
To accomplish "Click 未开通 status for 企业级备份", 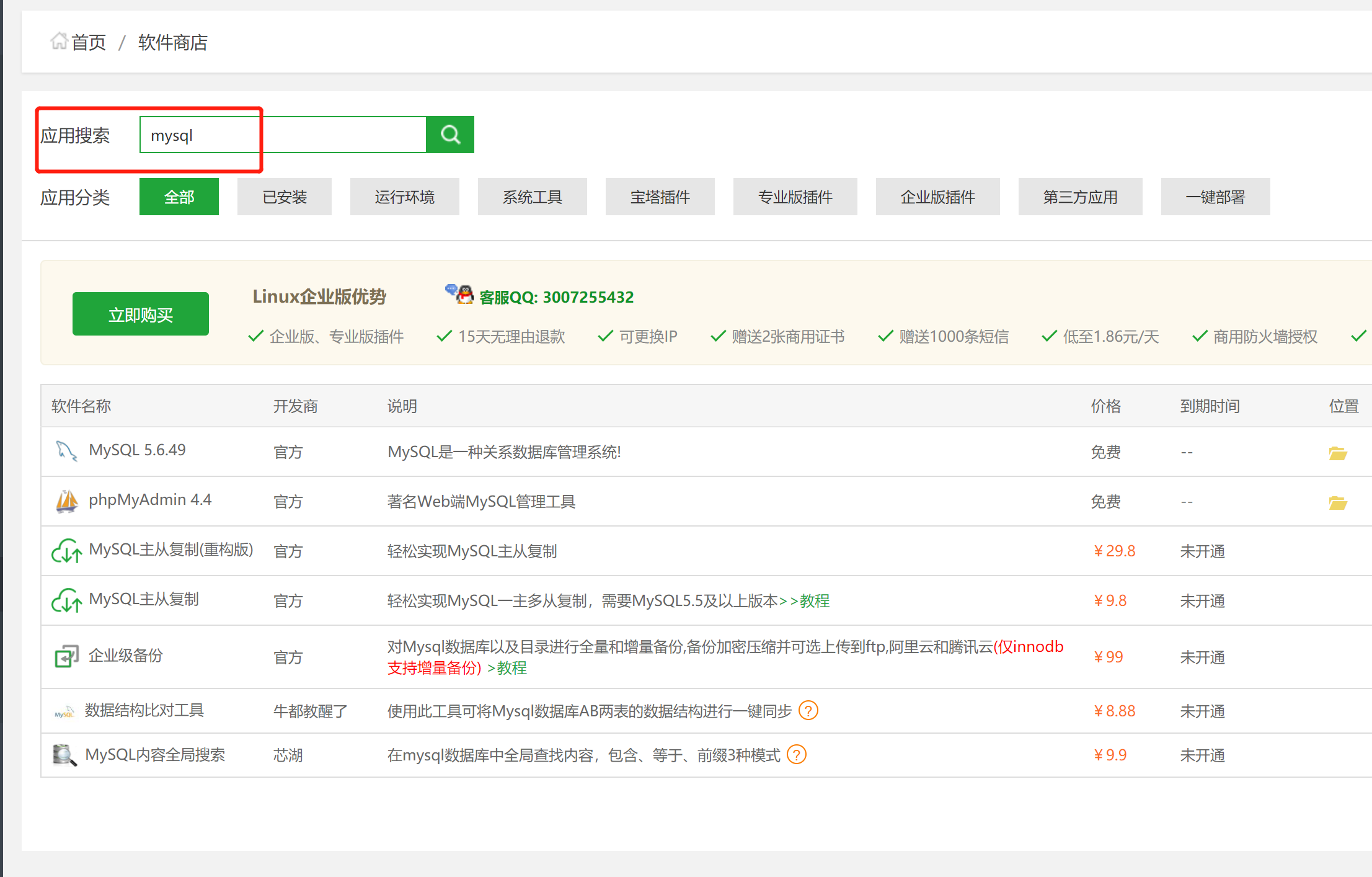I will [1203, 657].
